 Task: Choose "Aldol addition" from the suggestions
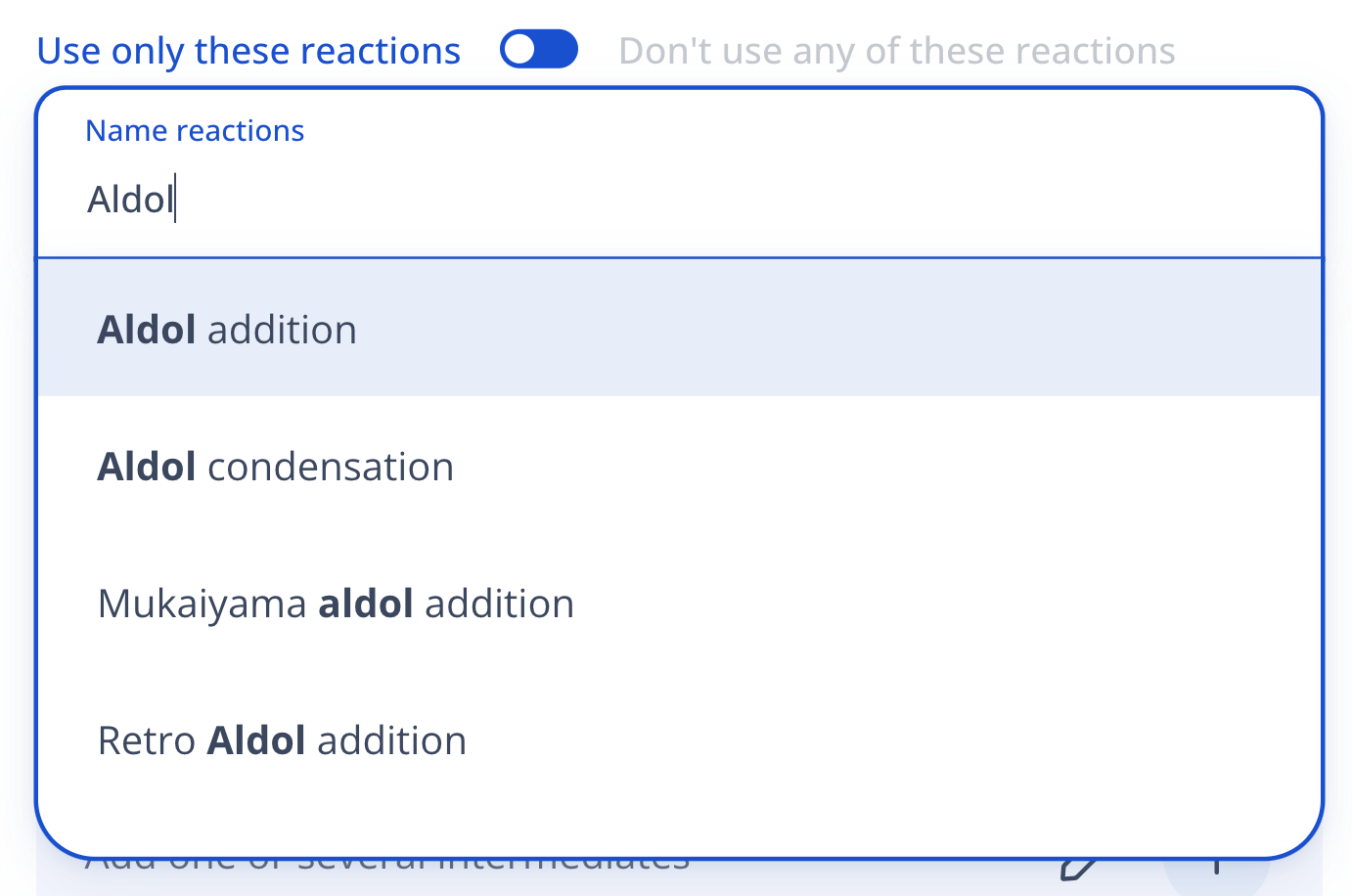(227, 330)
